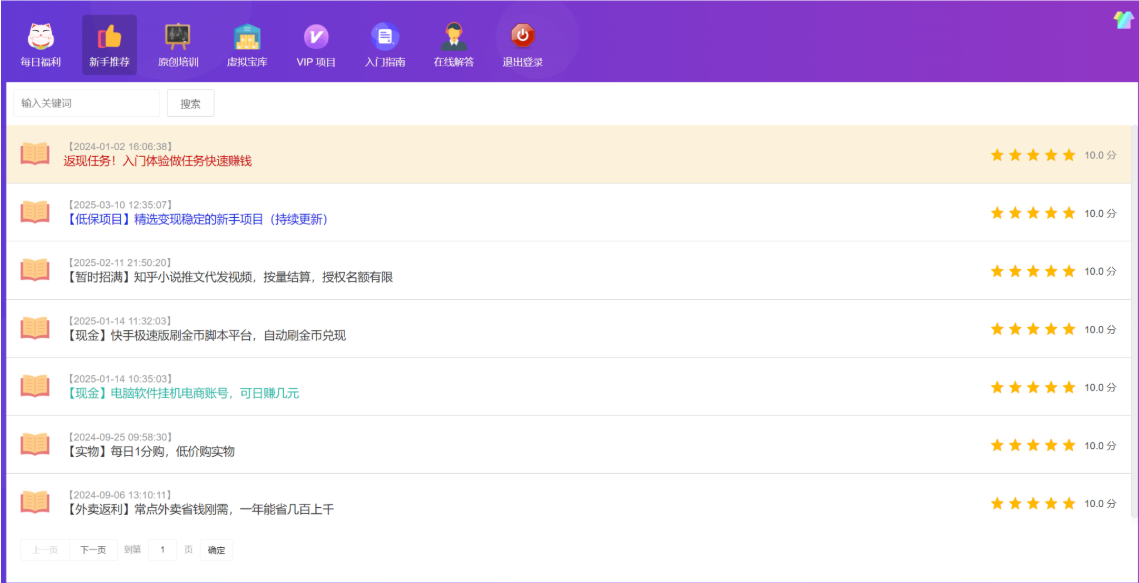Open the 在线解答 support agent icon
Screen dimensions: 1139x583
(453, 37)
